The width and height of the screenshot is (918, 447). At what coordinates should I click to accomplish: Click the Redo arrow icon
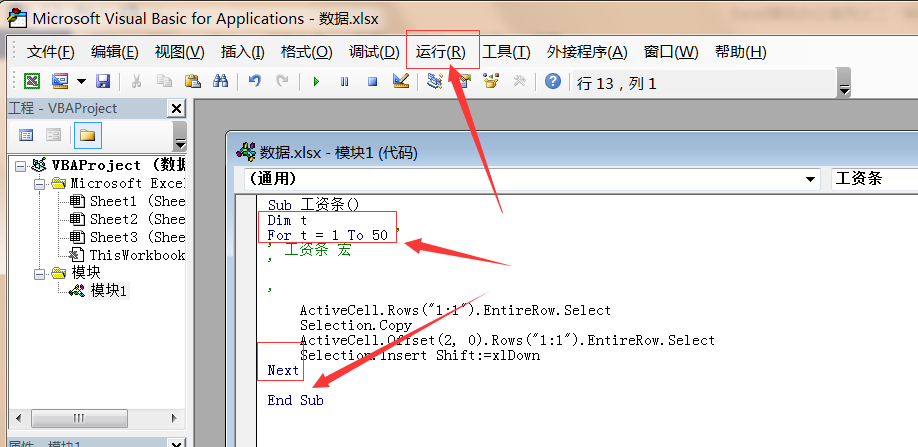(283, 81)
